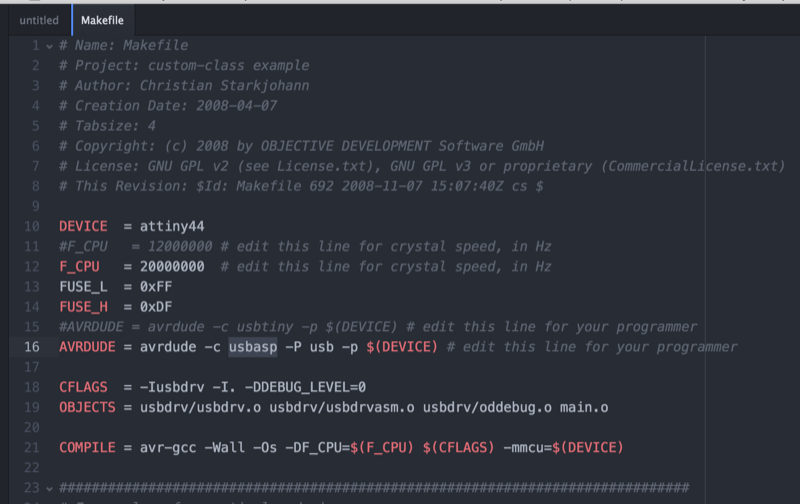Click the $(F_CPU) reference in COMPILE line

click(x=382, y=448)
